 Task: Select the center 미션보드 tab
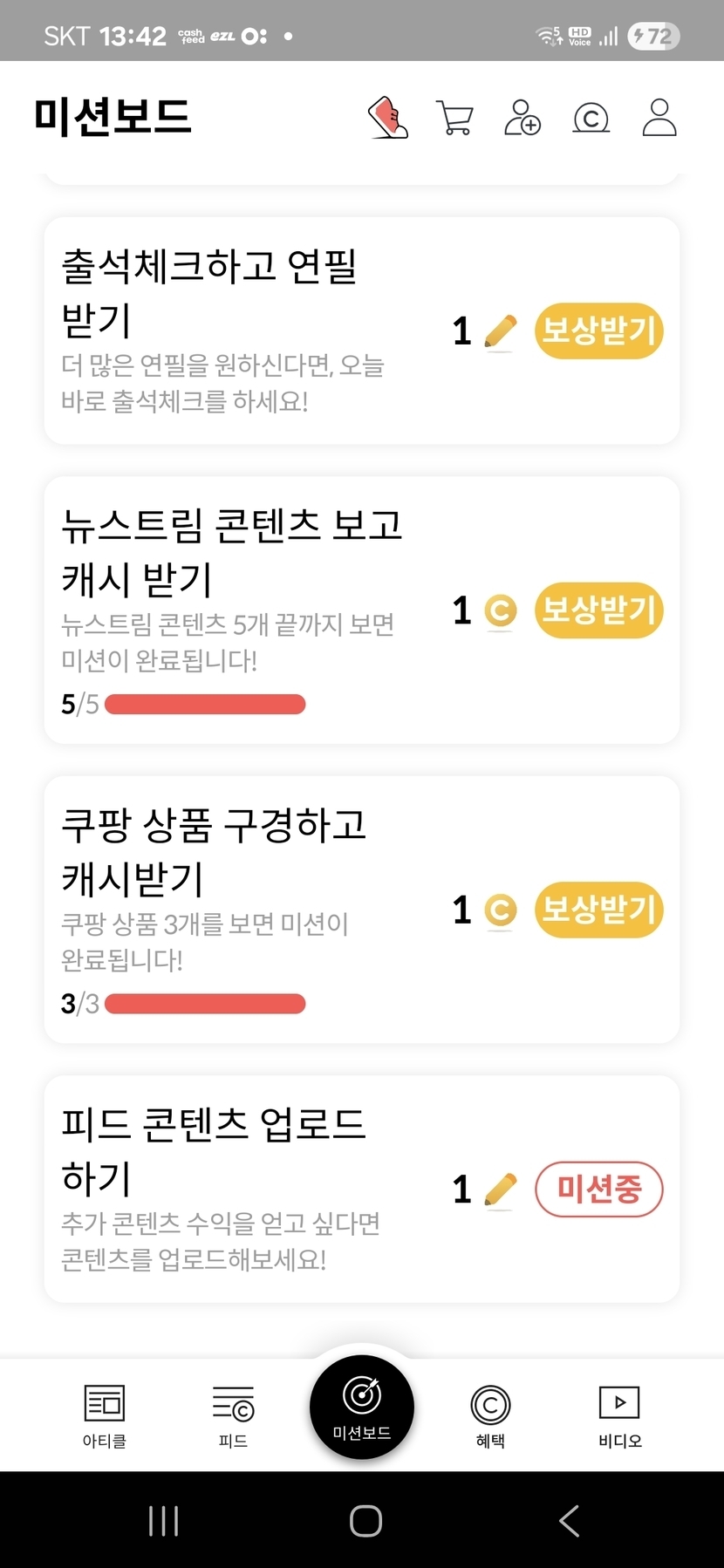pos(362,1408)
